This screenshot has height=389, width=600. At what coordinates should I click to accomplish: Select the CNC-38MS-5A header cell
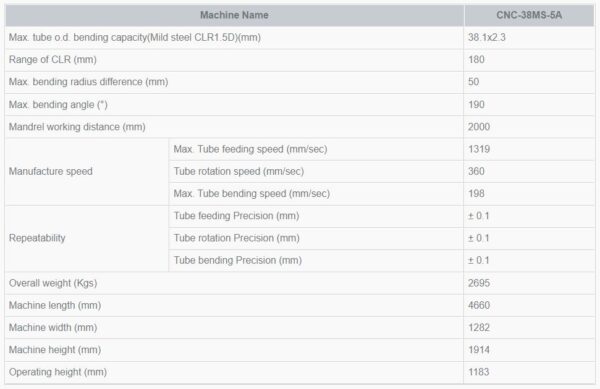click(x=529, y=15)
